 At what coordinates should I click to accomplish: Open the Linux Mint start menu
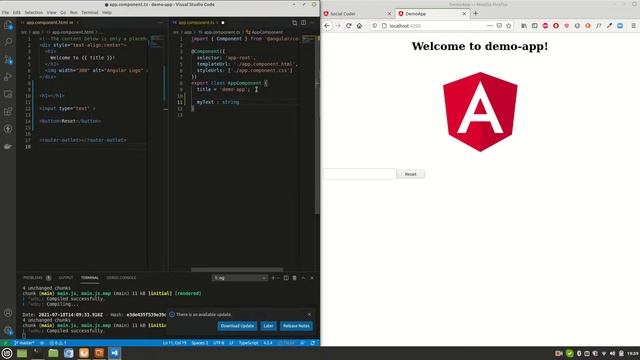pos(7,353)
